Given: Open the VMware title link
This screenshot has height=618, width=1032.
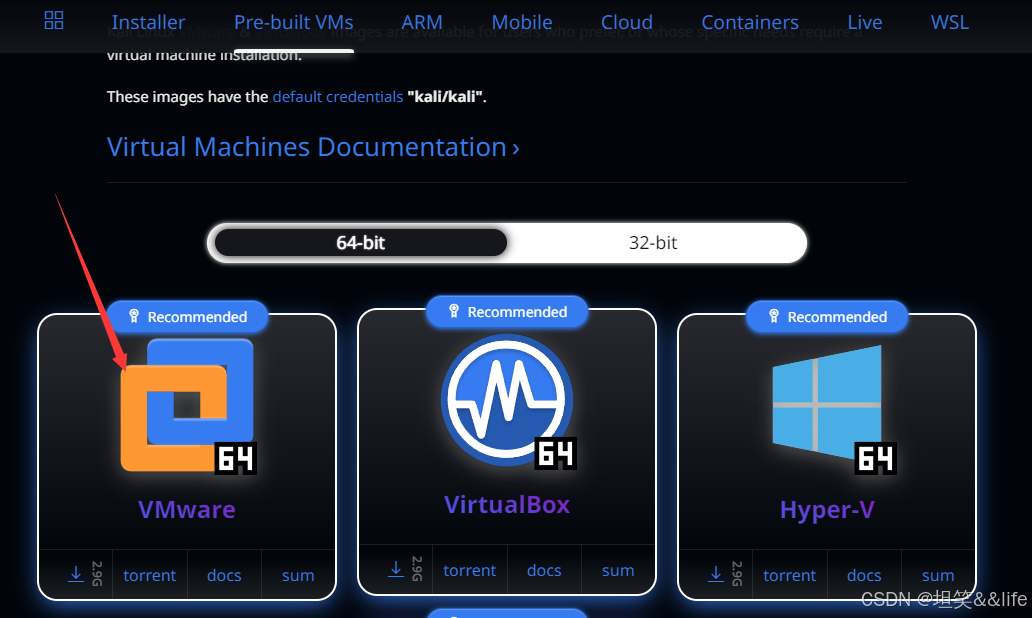Looking at the screenshot, I should 187,509.
